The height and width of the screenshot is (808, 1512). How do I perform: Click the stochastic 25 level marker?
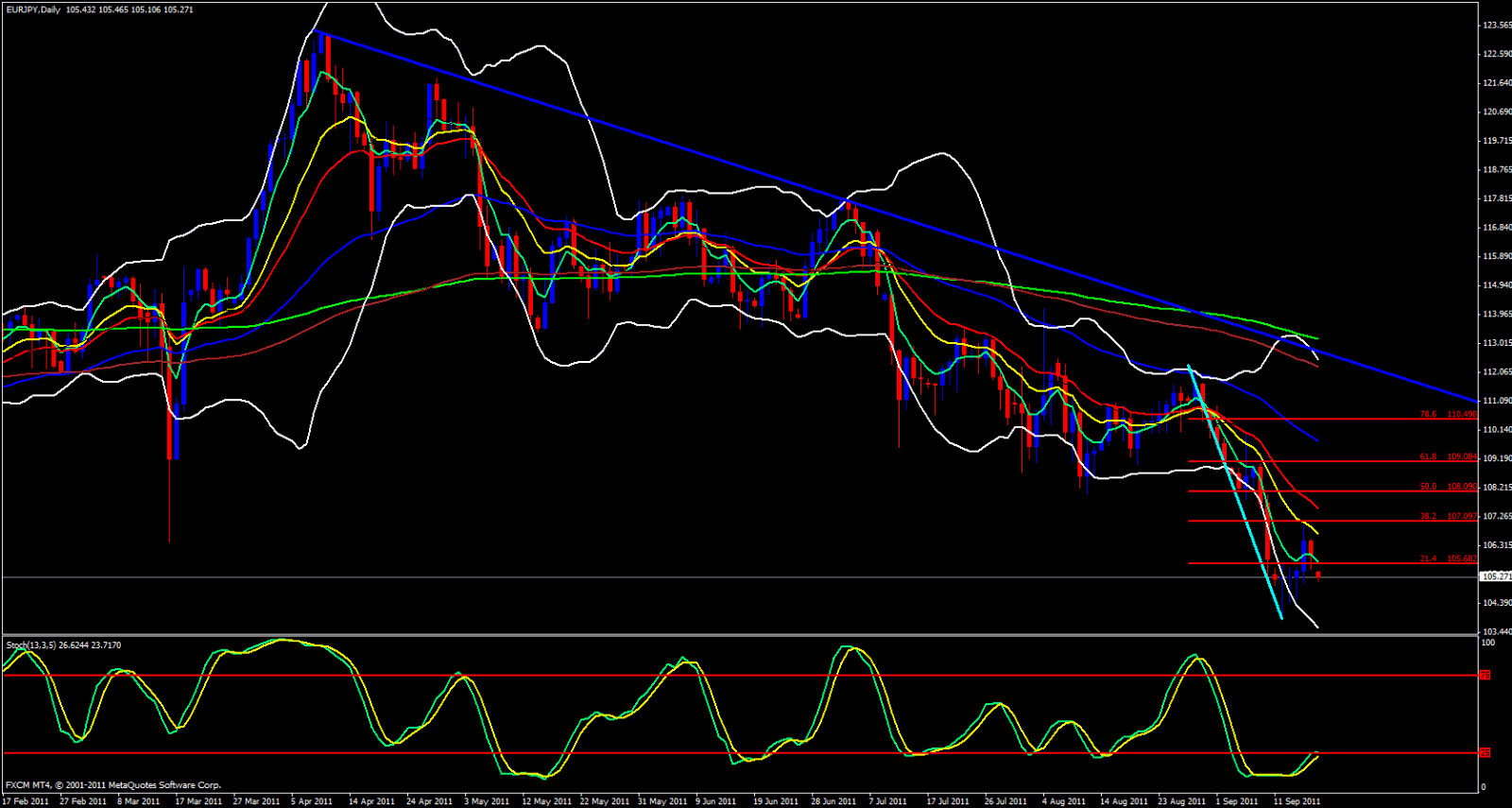point(1485,753)
